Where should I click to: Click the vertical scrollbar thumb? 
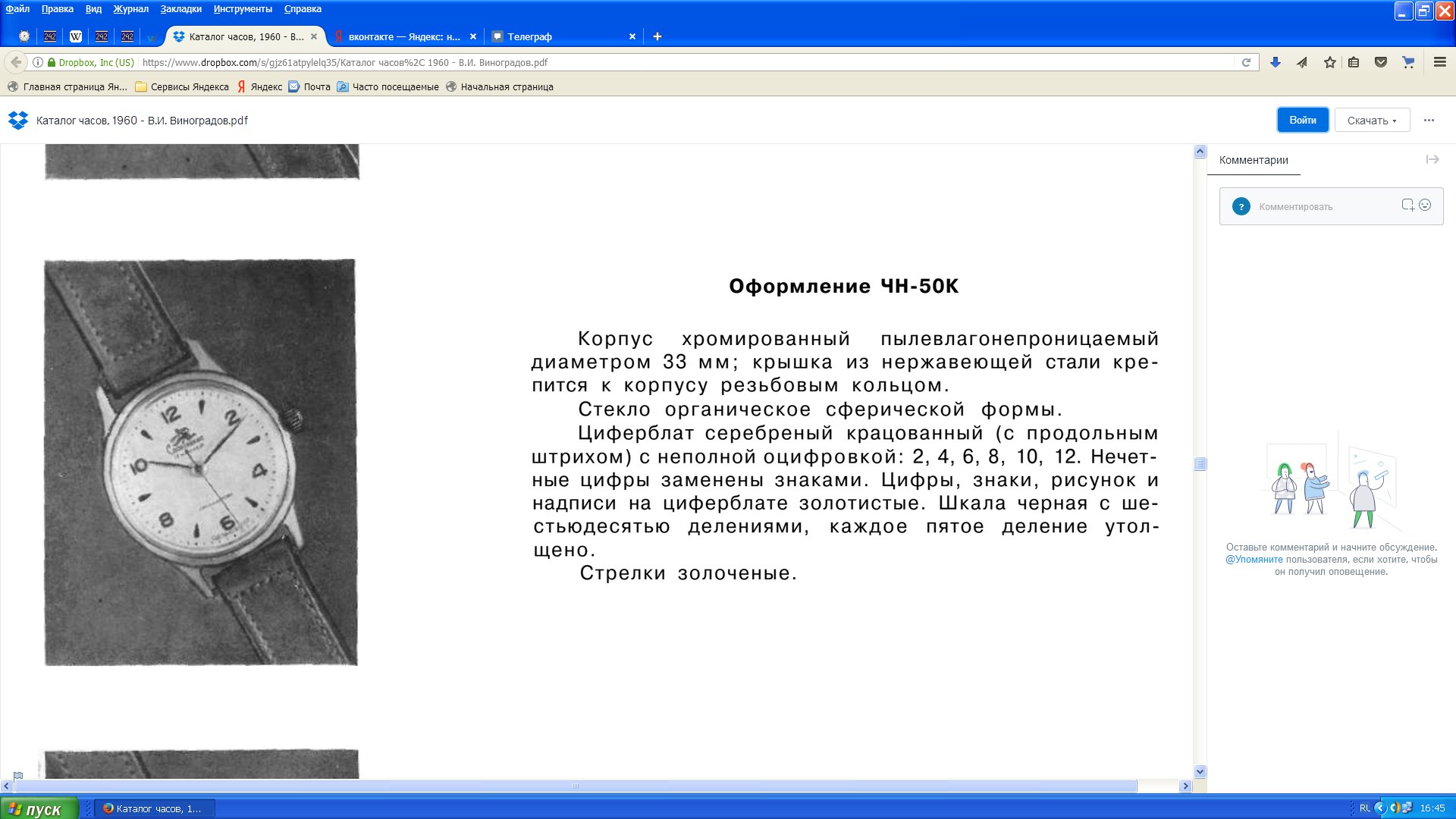[1200, 464]
